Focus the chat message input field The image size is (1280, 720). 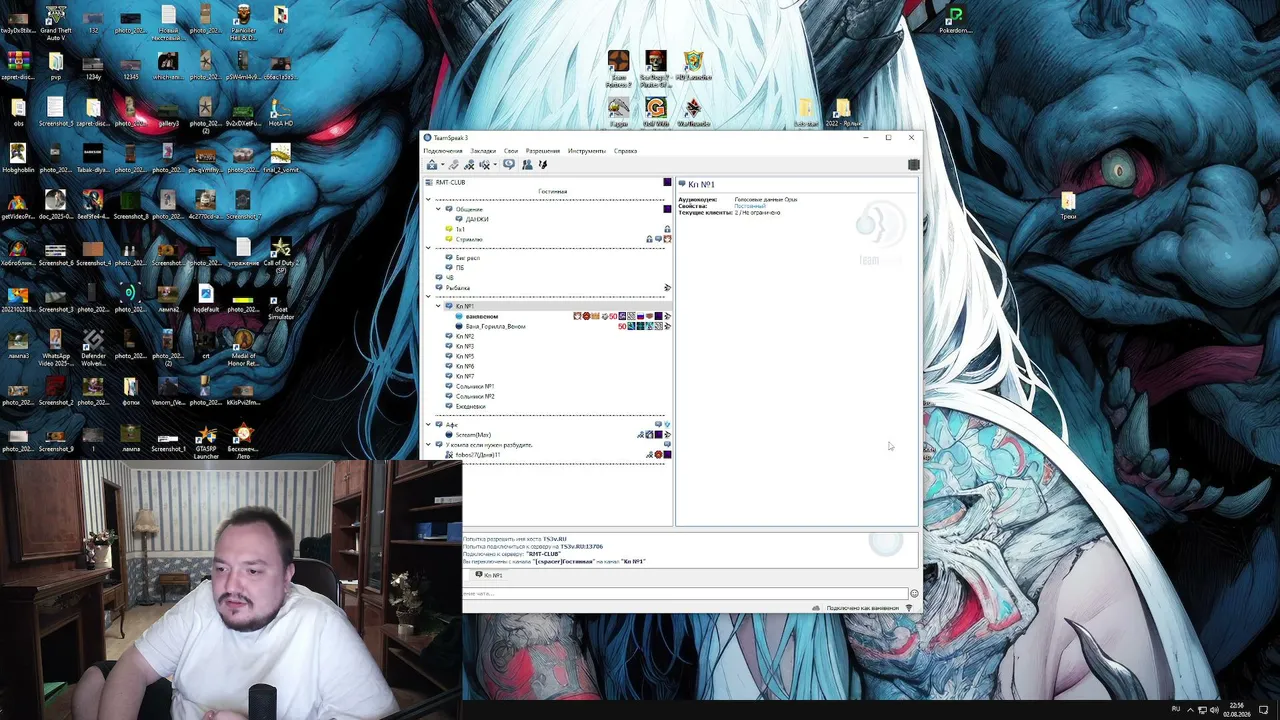click(685, 594)
